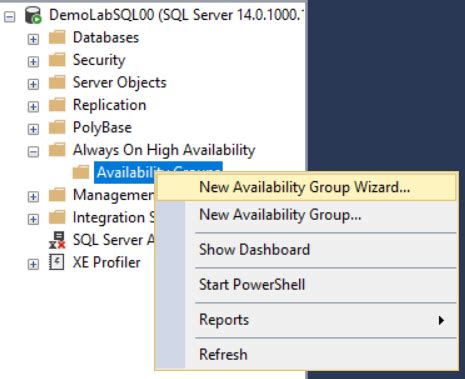This screenshot has height=379, width=465.
Task: Expand the Management folder
Action: 33,197
